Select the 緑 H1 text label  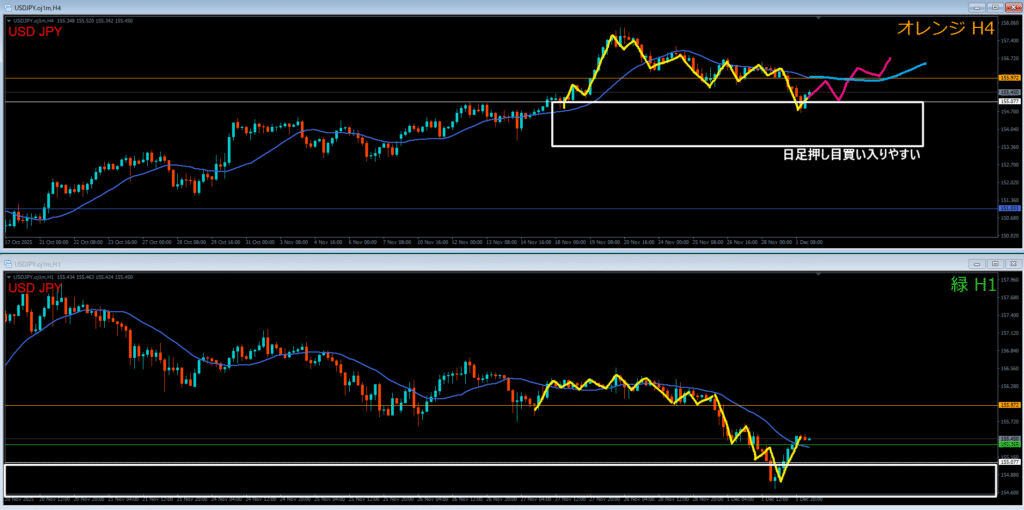click(972, 284)
